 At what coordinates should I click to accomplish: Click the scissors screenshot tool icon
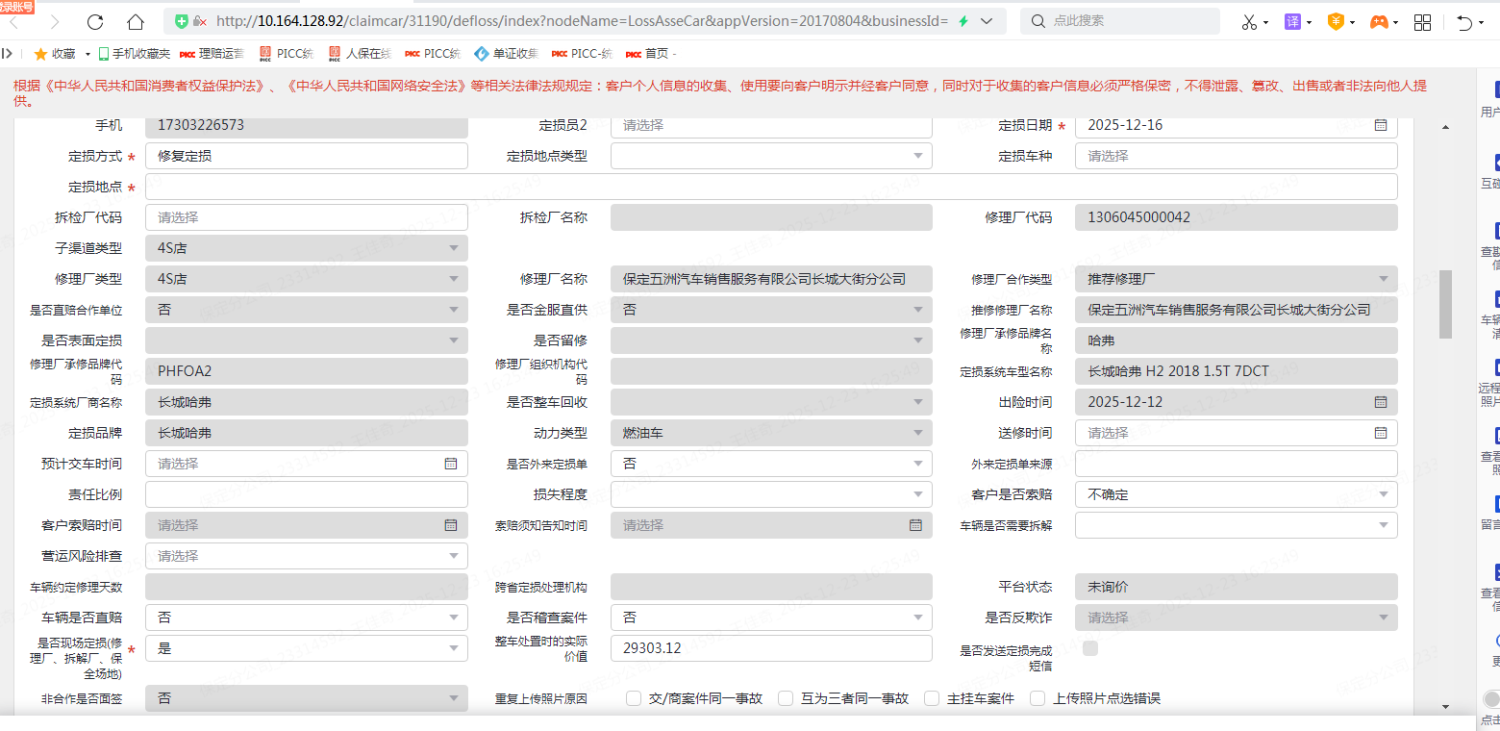(x=1249, y=22)
